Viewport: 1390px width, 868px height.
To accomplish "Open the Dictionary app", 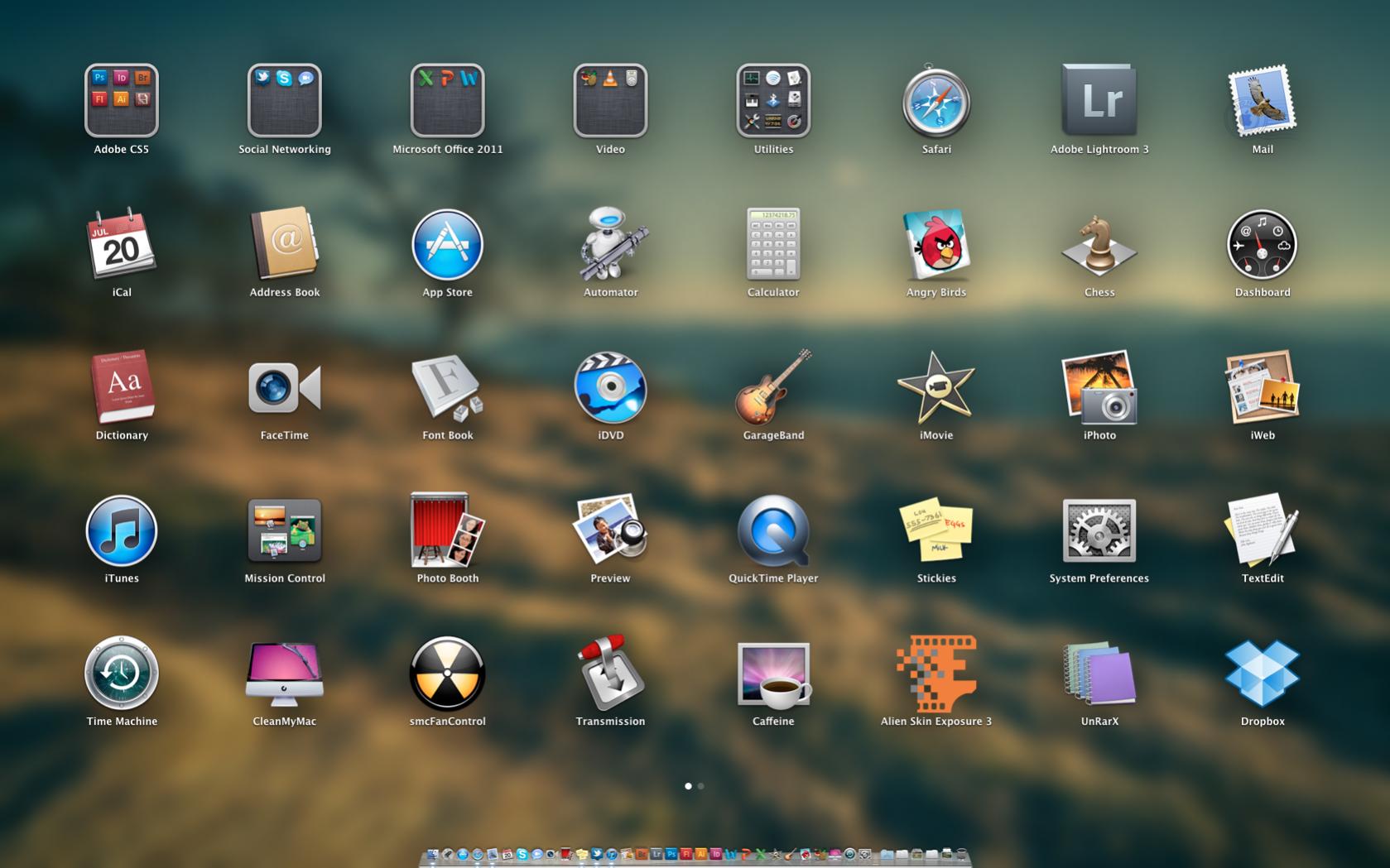I will tap(121, 386).
